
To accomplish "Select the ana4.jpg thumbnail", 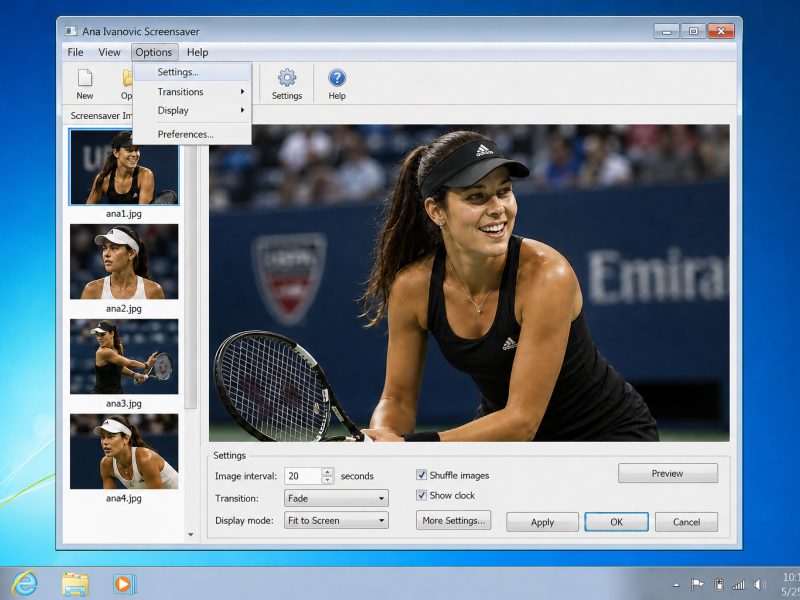I will (x=124, y=452).
